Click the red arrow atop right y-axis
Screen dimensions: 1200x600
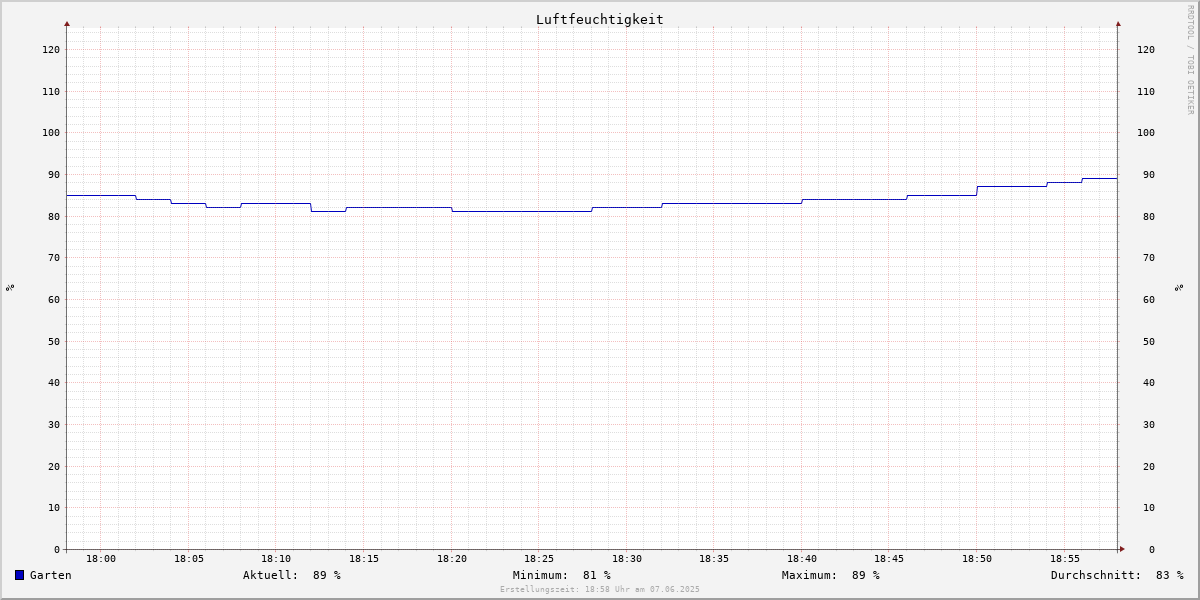click(1118, 23)
